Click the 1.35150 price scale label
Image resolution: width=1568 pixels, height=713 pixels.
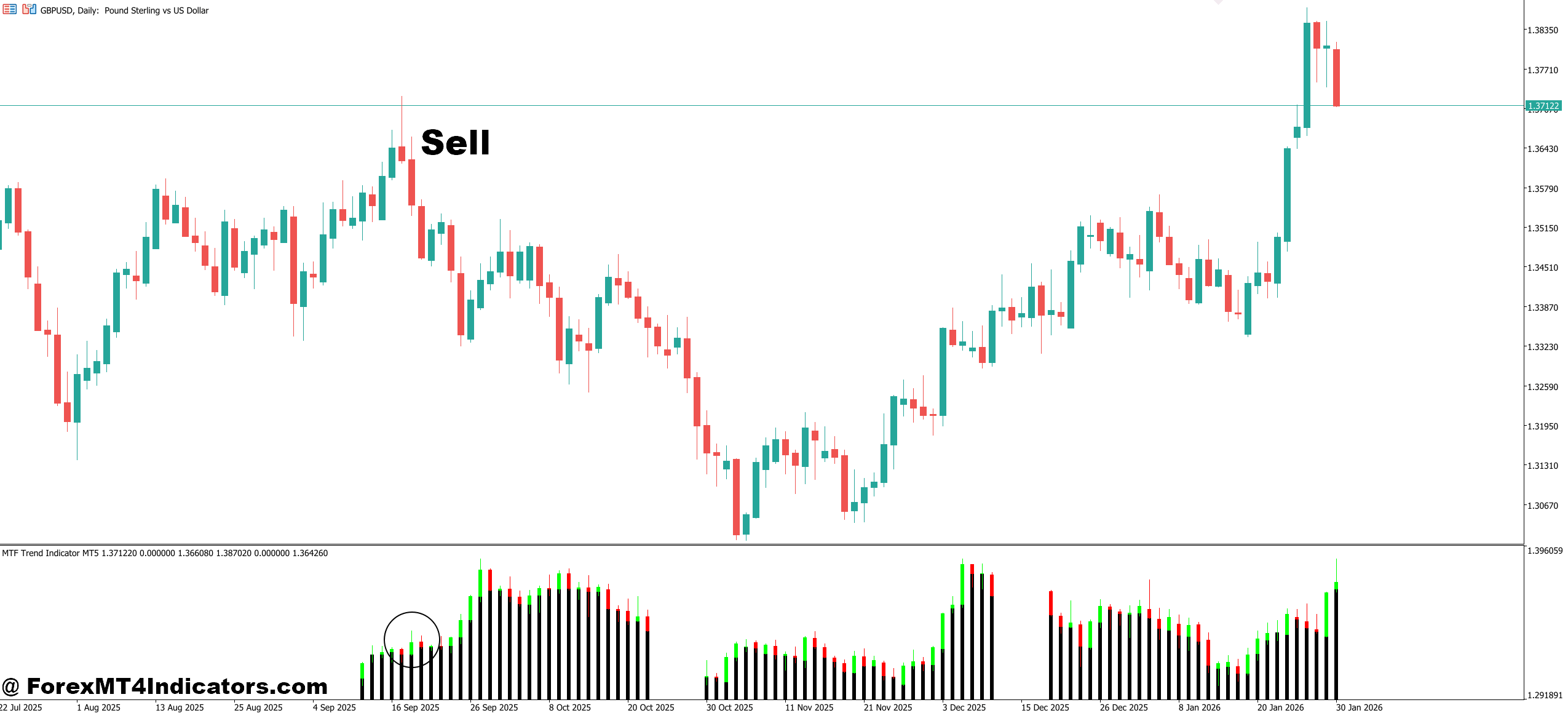coord(1543,228)
